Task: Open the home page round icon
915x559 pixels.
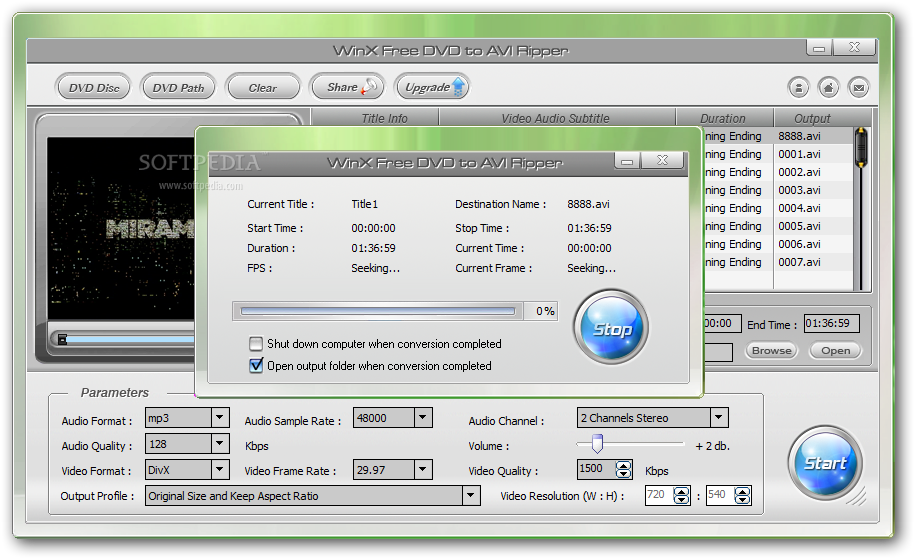Action: 829,88
